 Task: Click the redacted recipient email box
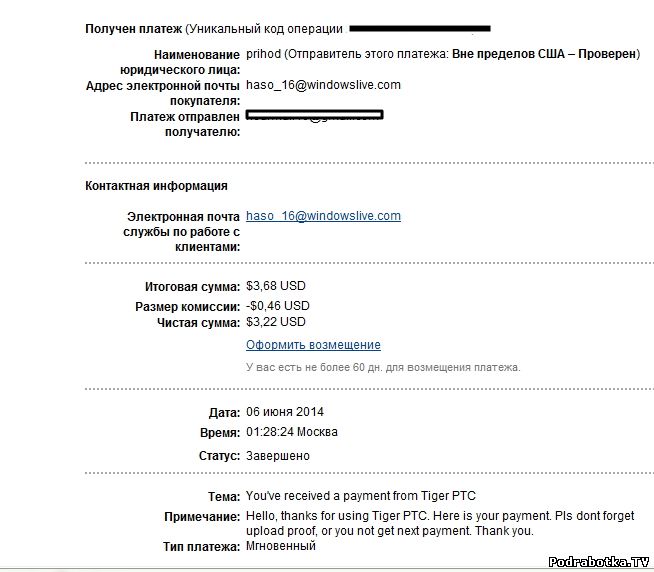pos(315,116)
